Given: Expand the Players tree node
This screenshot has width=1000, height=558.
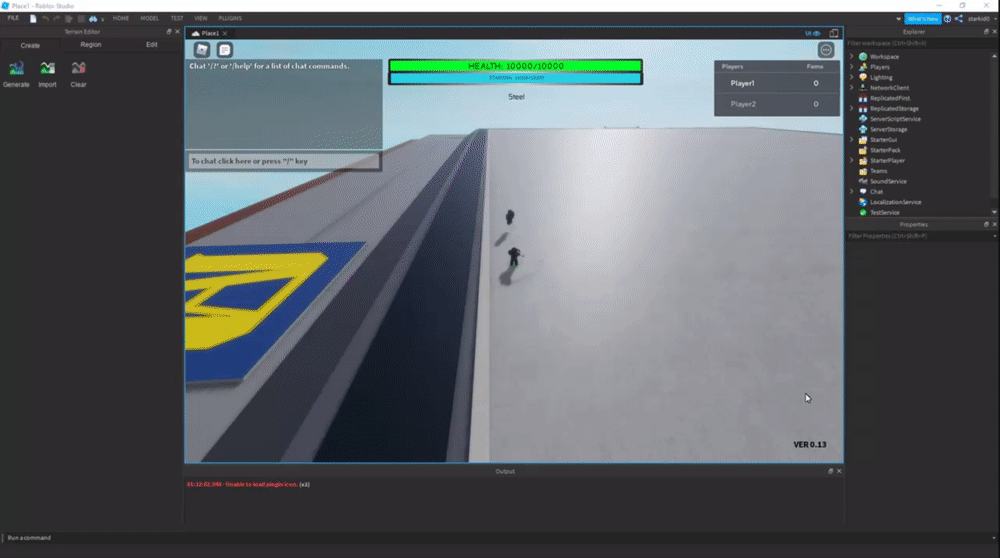Looking at the screenshot, I should [851, 67].
